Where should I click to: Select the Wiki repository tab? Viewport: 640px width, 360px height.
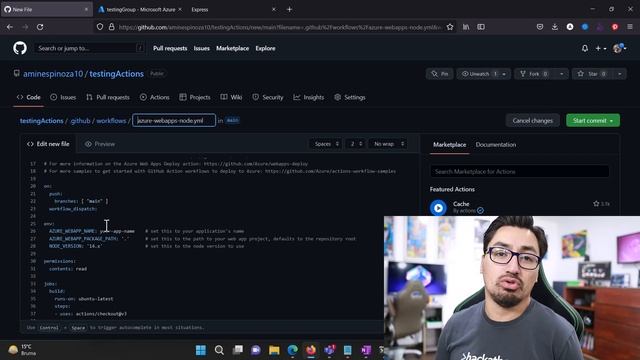tap(231, 97)
